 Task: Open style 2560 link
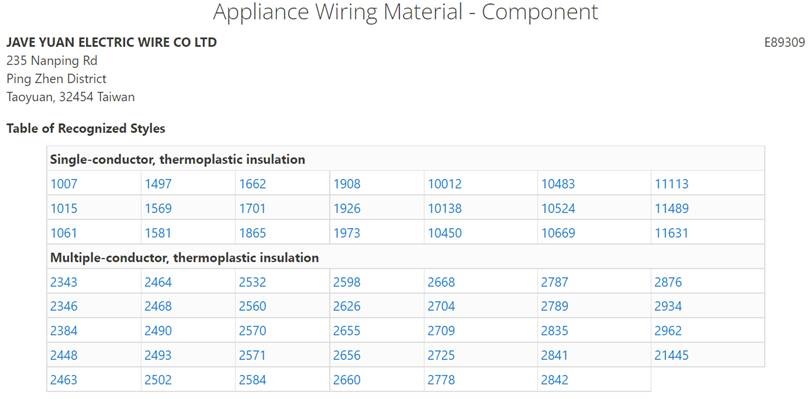252,306
